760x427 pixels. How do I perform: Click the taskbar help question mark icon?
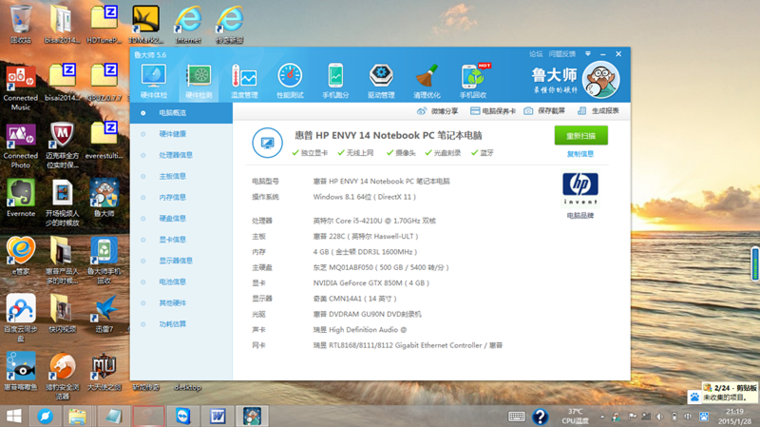[540, 416]
